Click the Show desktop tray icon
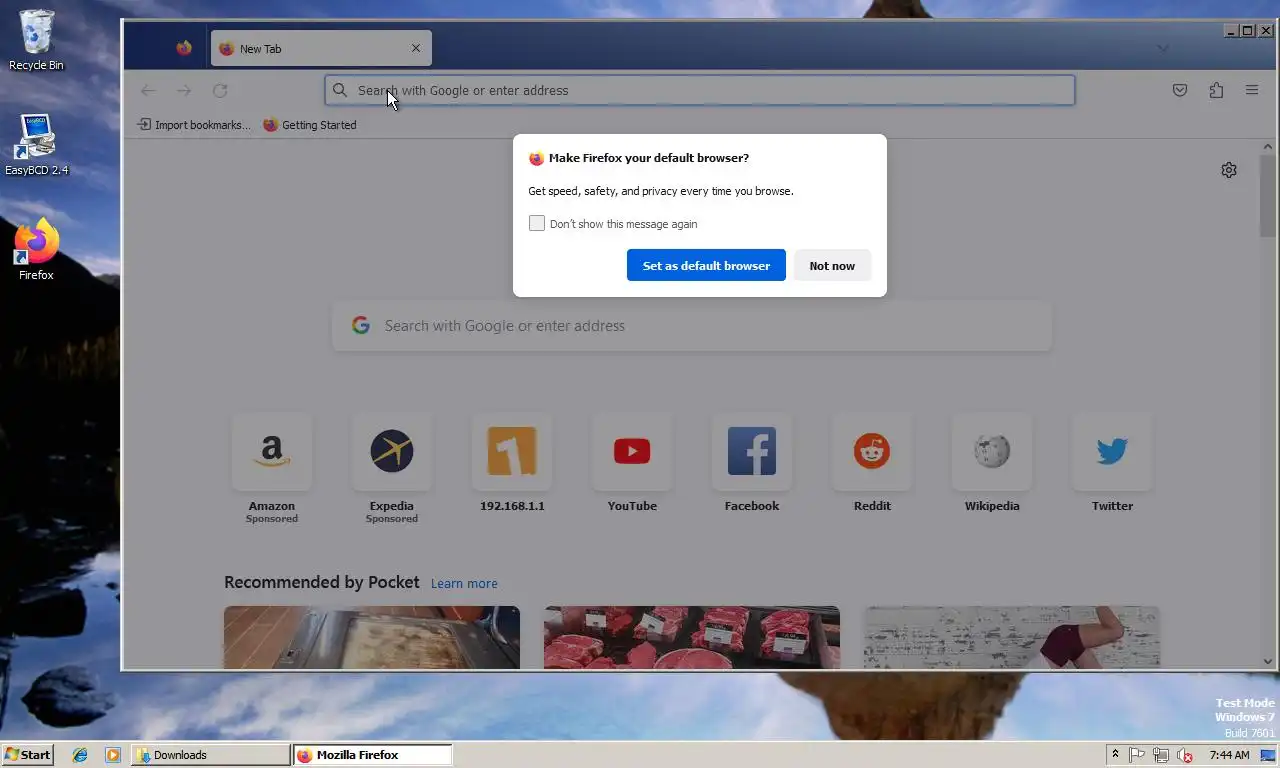This screenshot has width=1280, height=768. pyautogui.click(x=1268, y=755)
